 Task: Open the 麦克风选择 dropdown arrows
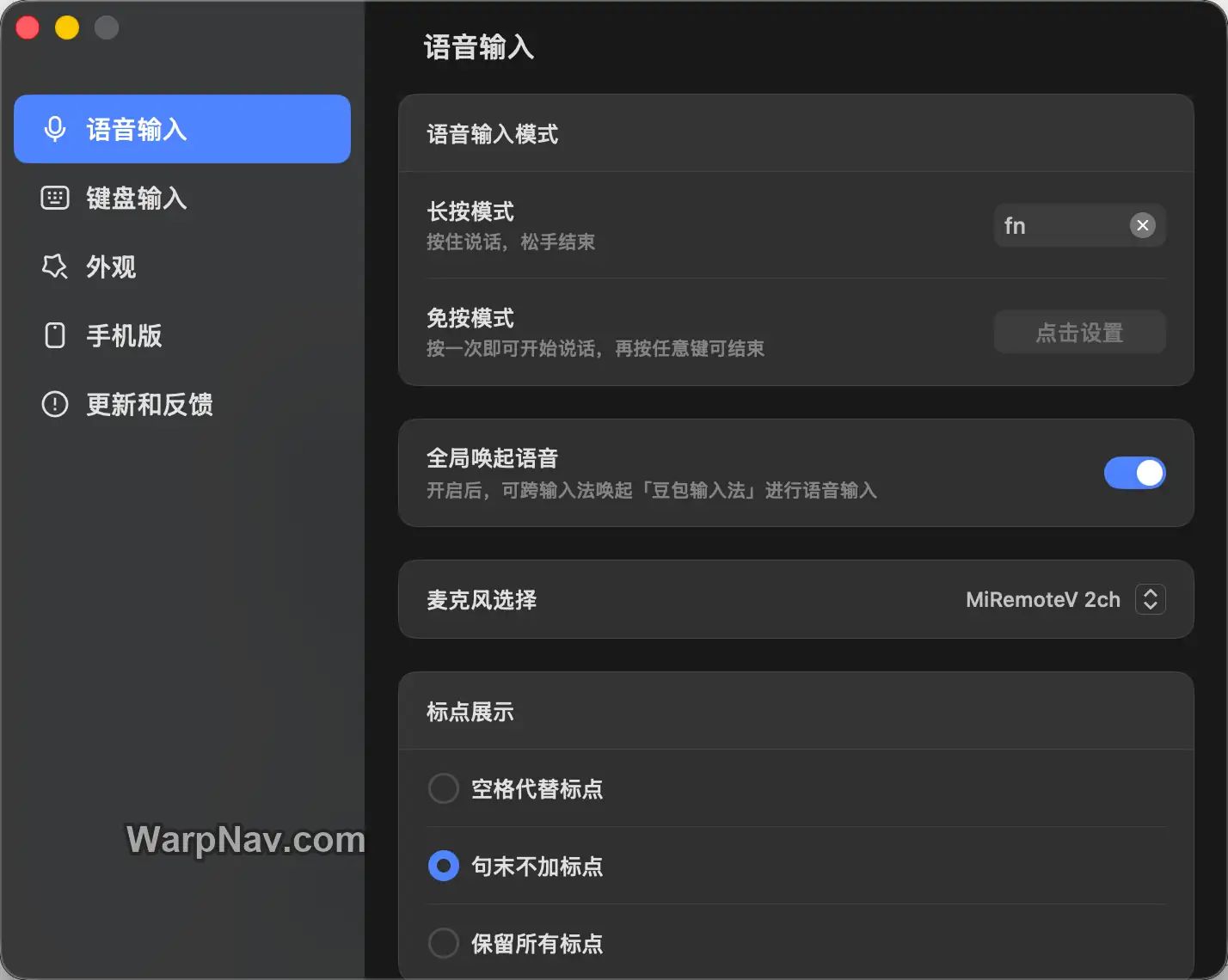[x=1151, y=599]
